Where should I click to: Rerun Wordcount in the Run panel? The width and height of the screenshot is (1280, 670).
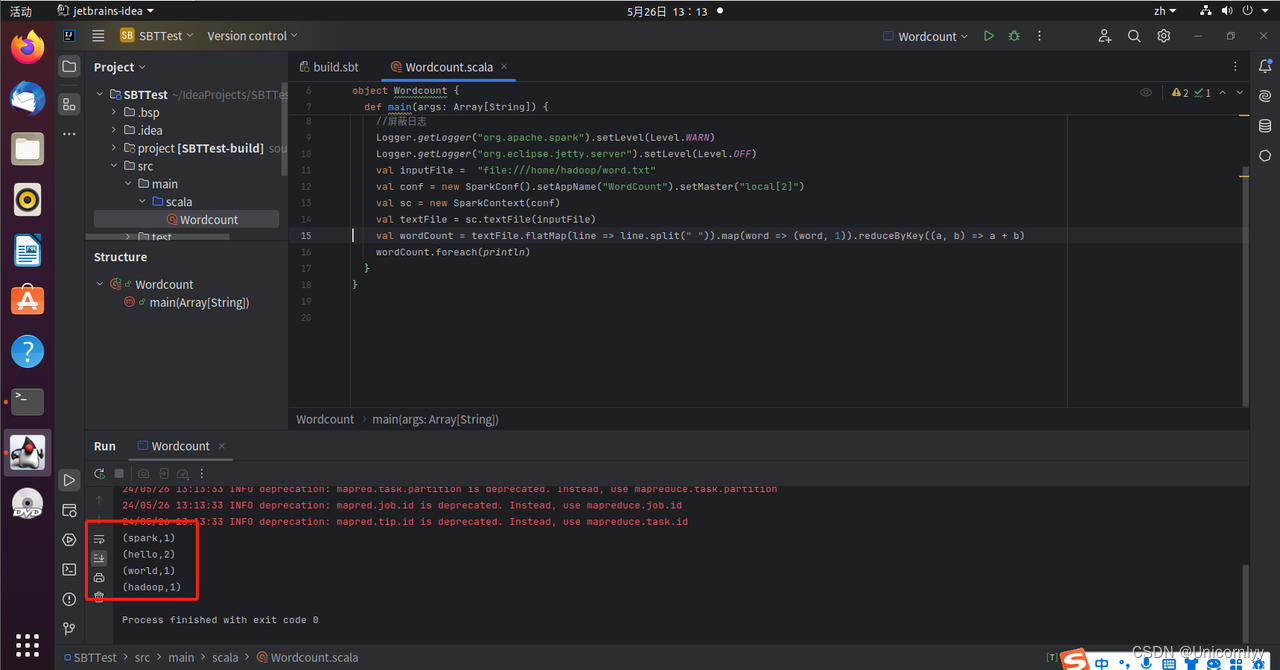(99, 474)
